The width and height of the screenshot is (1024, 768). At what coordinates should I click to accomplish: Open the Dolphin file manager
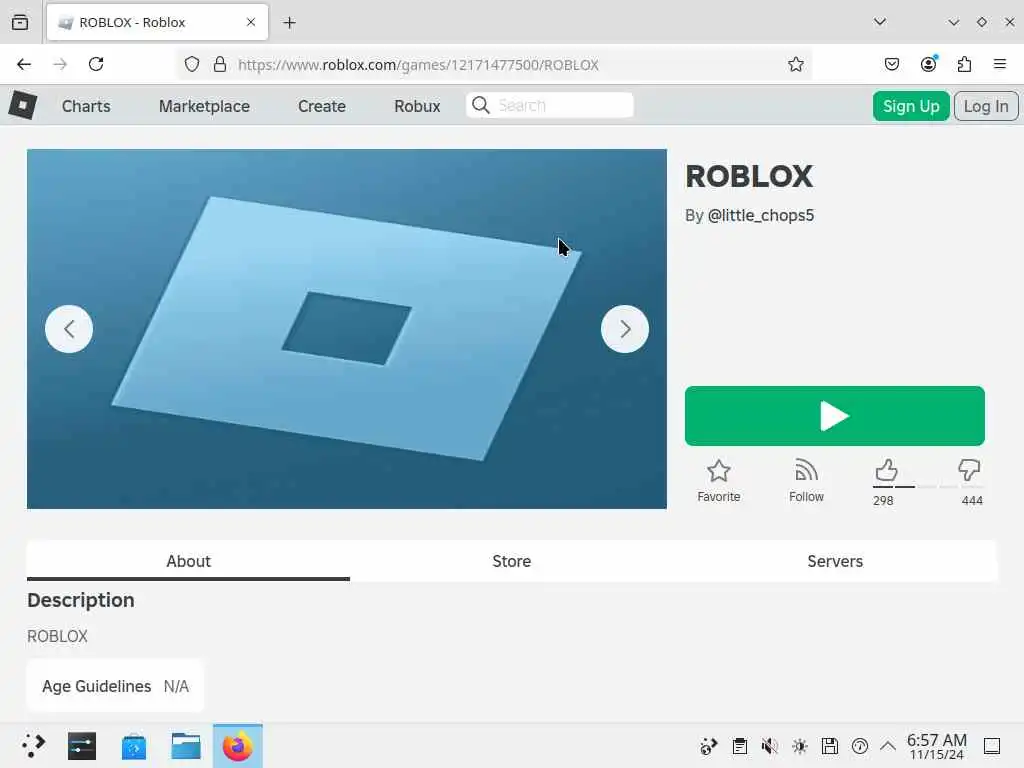pyautogui.click(x=186, y=746)
